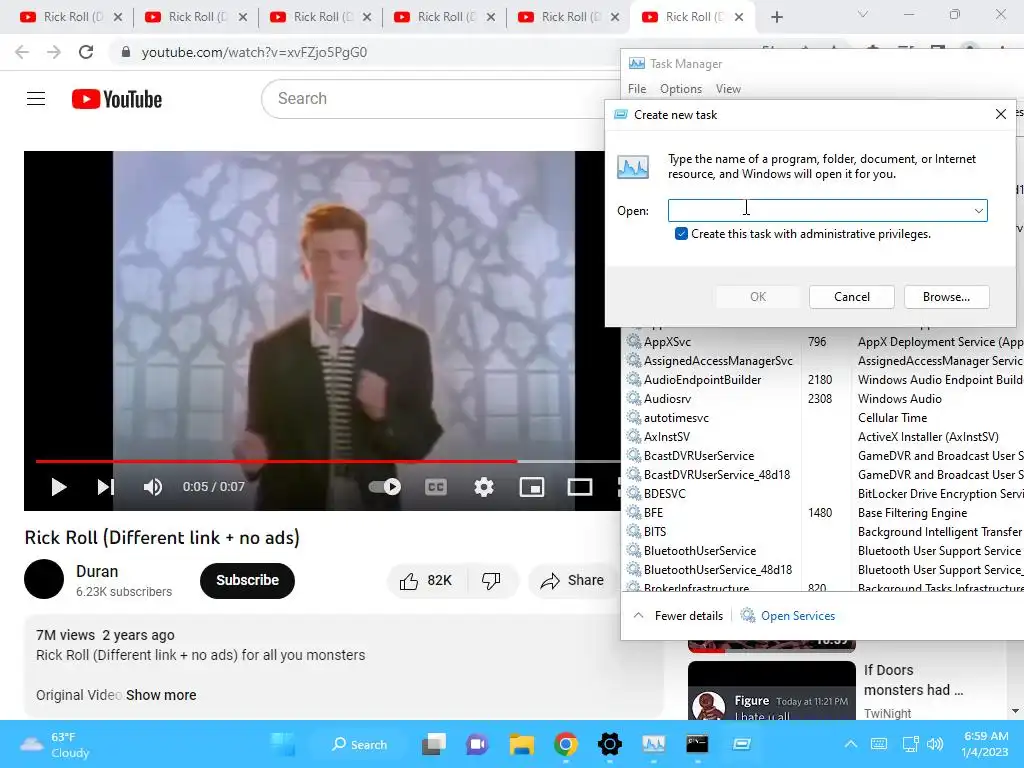Uncheck administrative privileges checkbox
Screen dimensions: 1024x768
pos(681,234)
